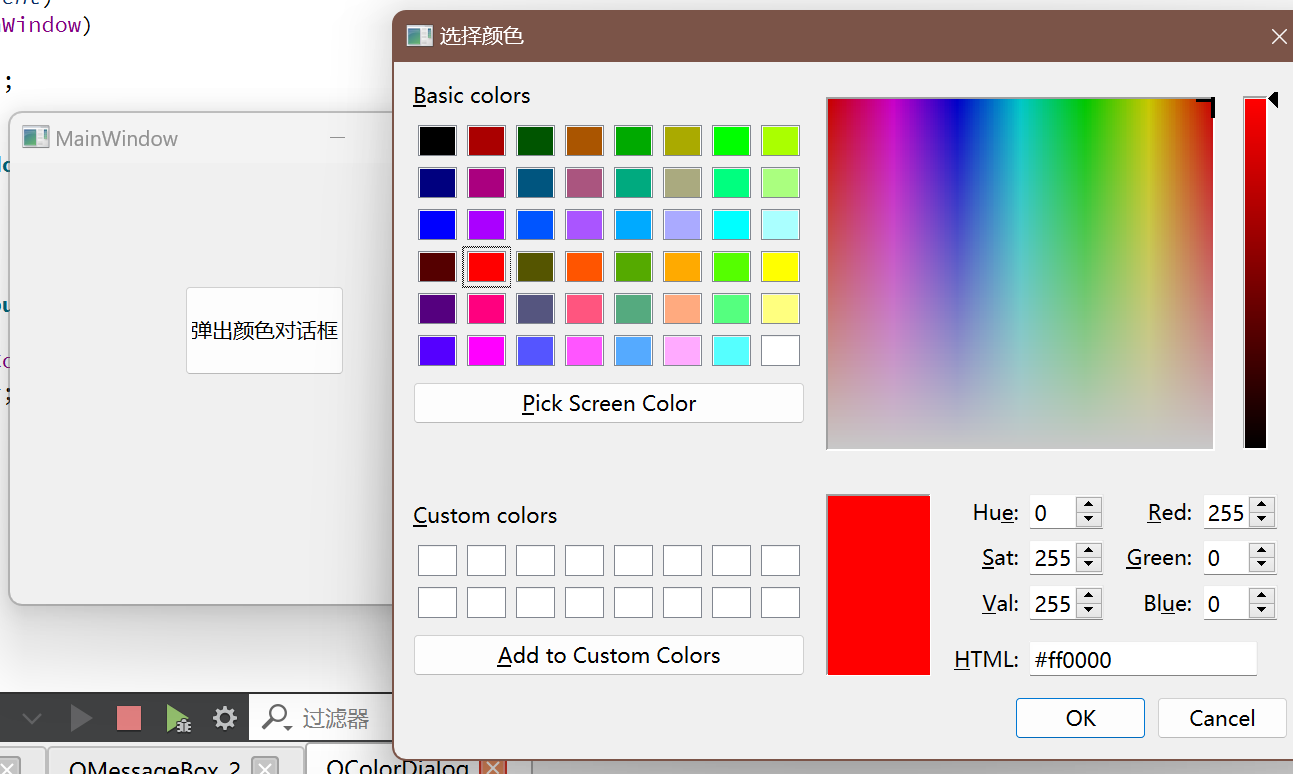Increase the Hue value with up arrow
1293x774 pixels.
(1089, 506)
